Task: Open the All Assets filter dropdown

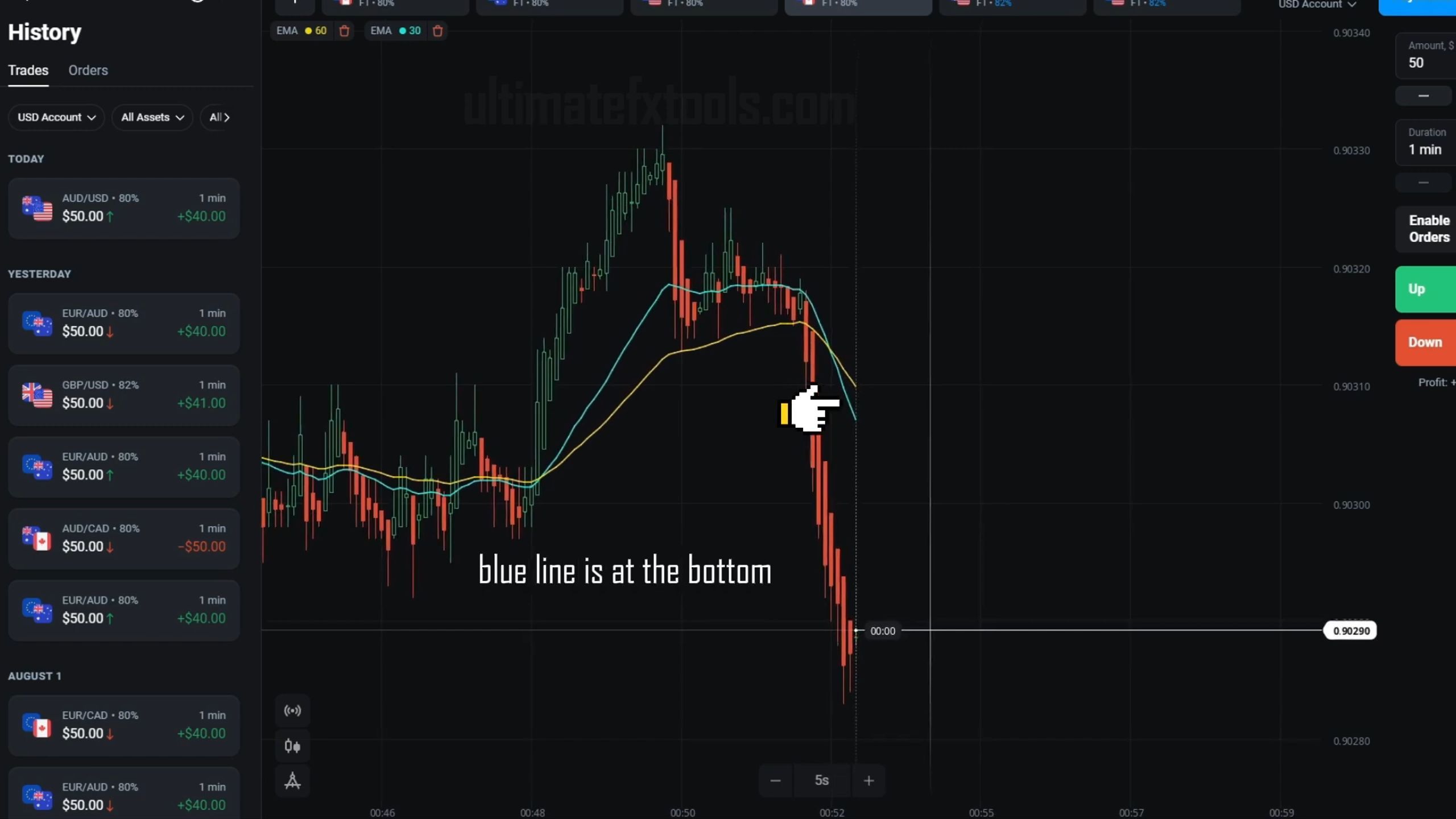Action: [152, 117]
